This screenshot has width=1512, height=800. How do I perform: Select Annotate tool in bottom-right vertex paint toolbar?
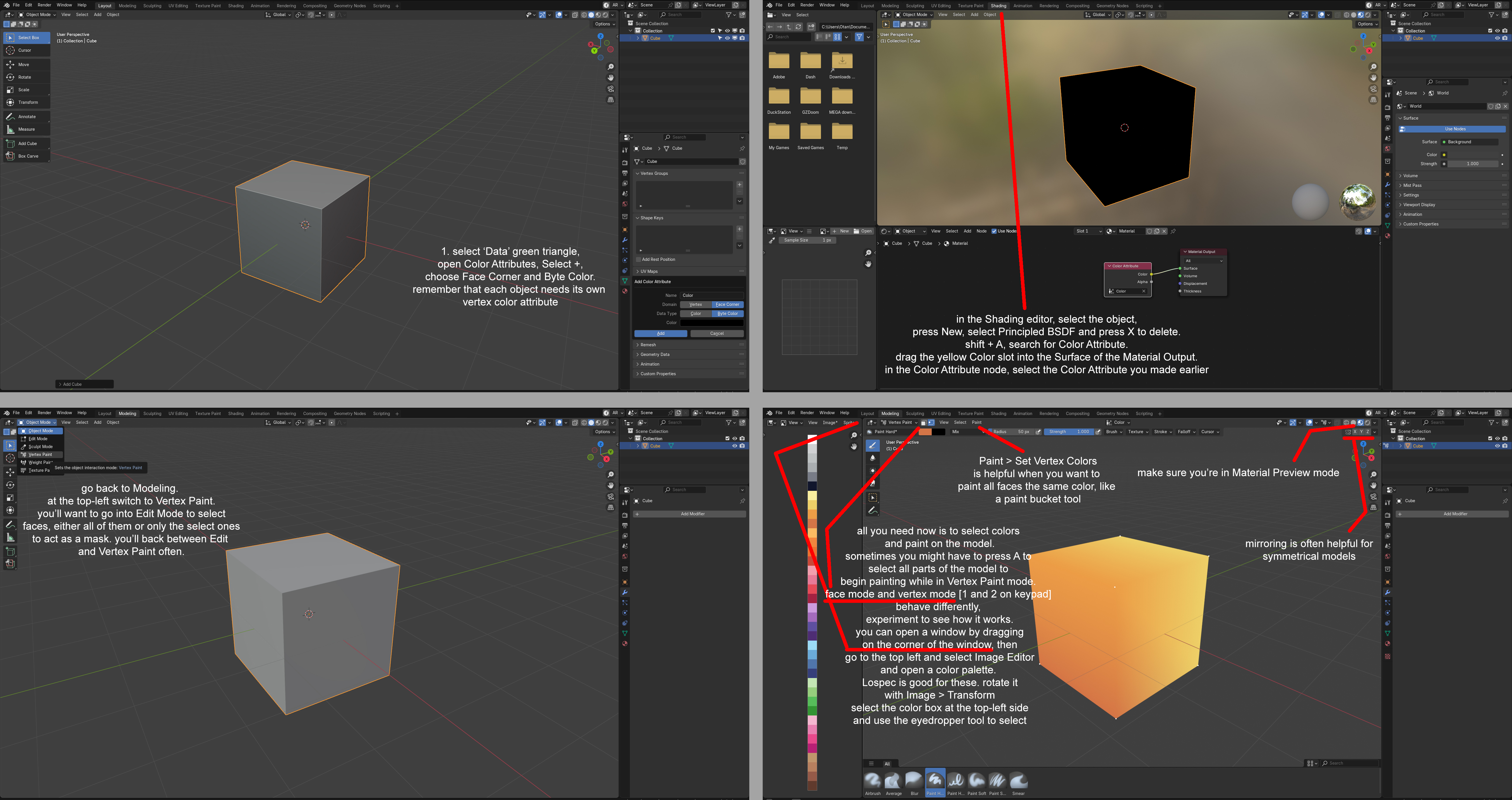tap(873, 510)
